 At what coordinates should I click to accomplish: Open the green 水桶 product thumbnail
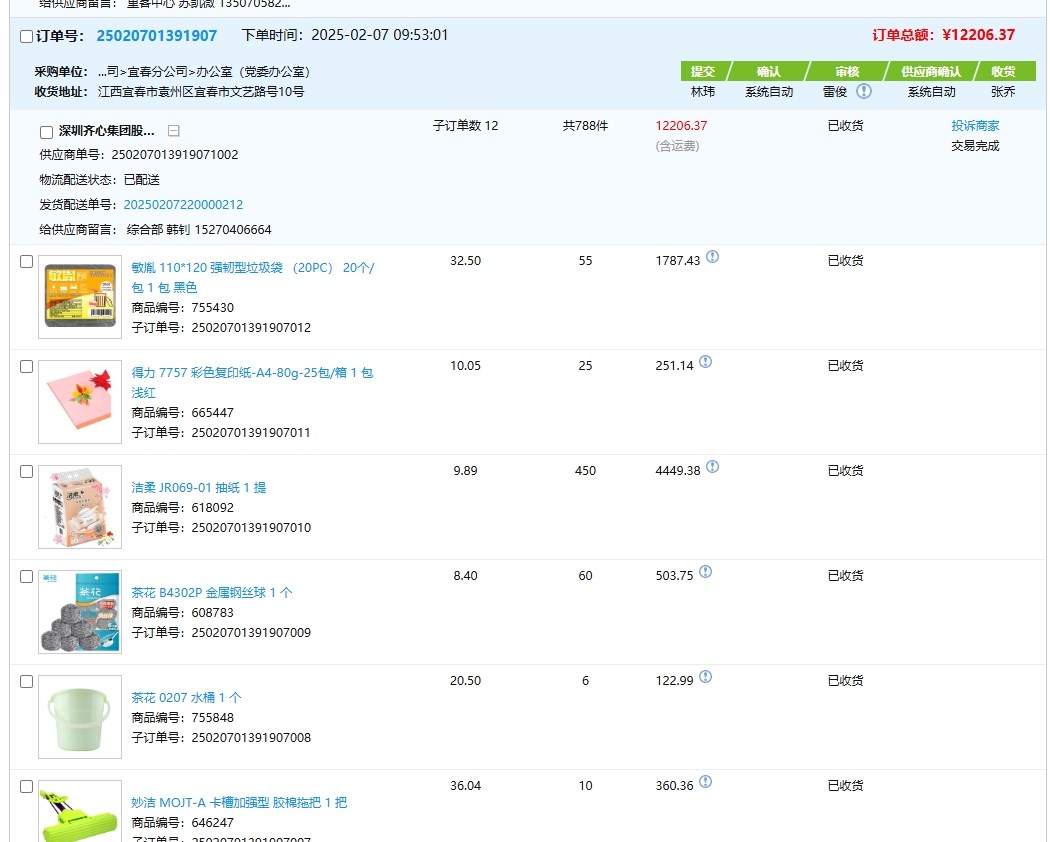(x=80, y=717)
